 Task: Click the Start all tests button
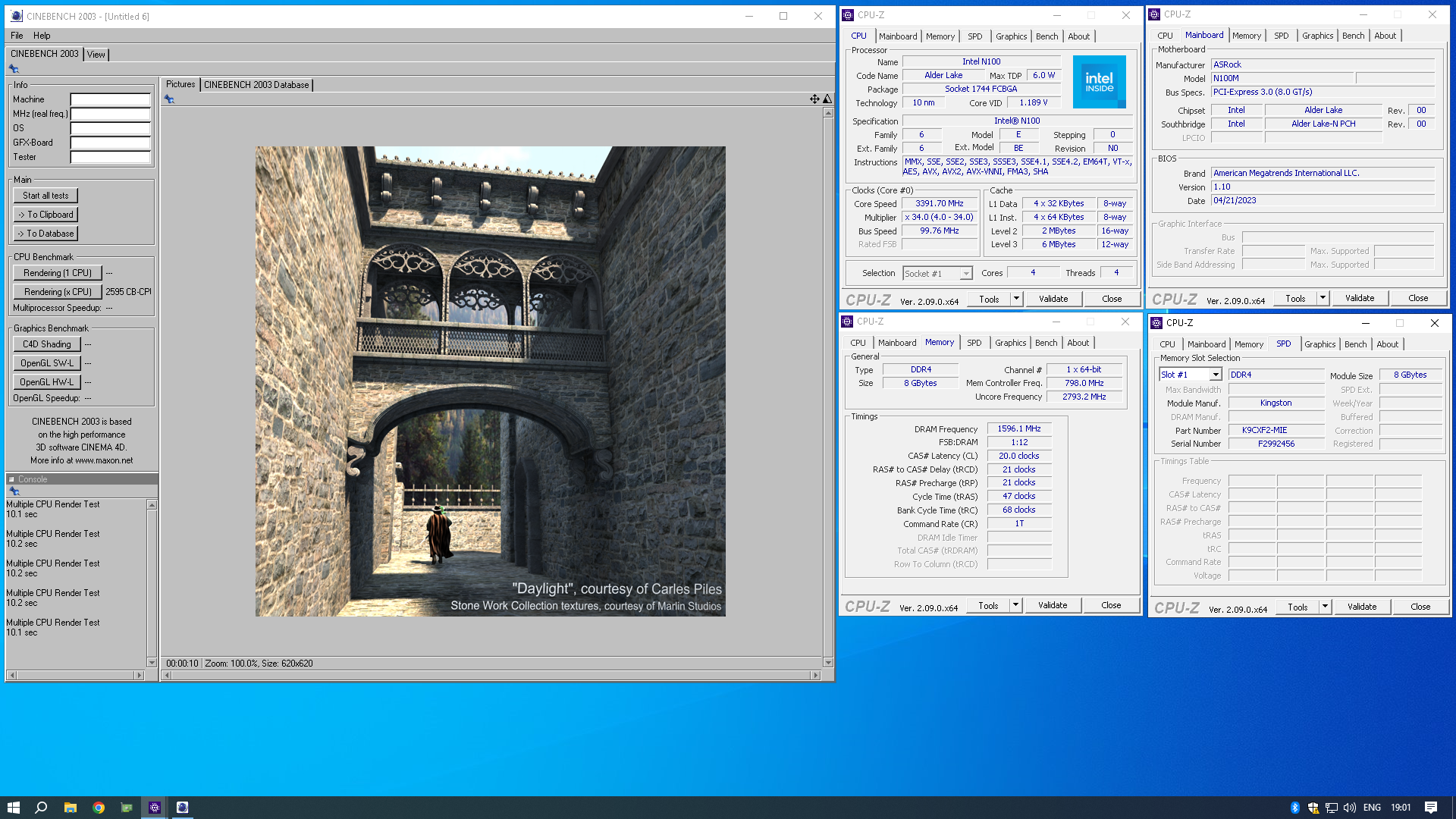point(45,196)
